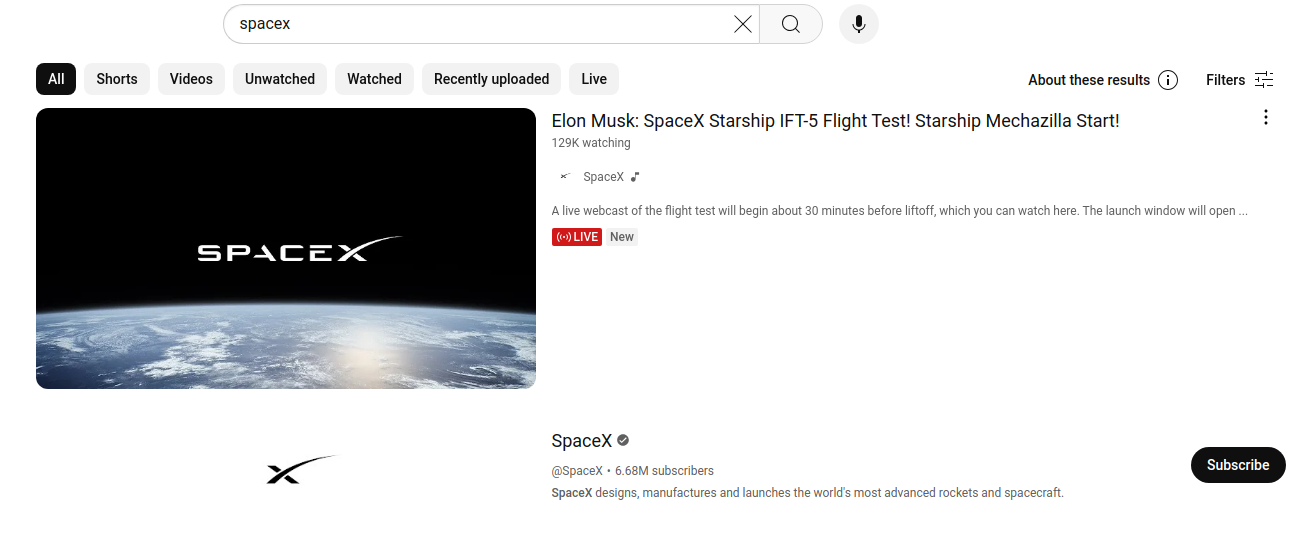Filter by Recently uploaded

tap(491, 79)
